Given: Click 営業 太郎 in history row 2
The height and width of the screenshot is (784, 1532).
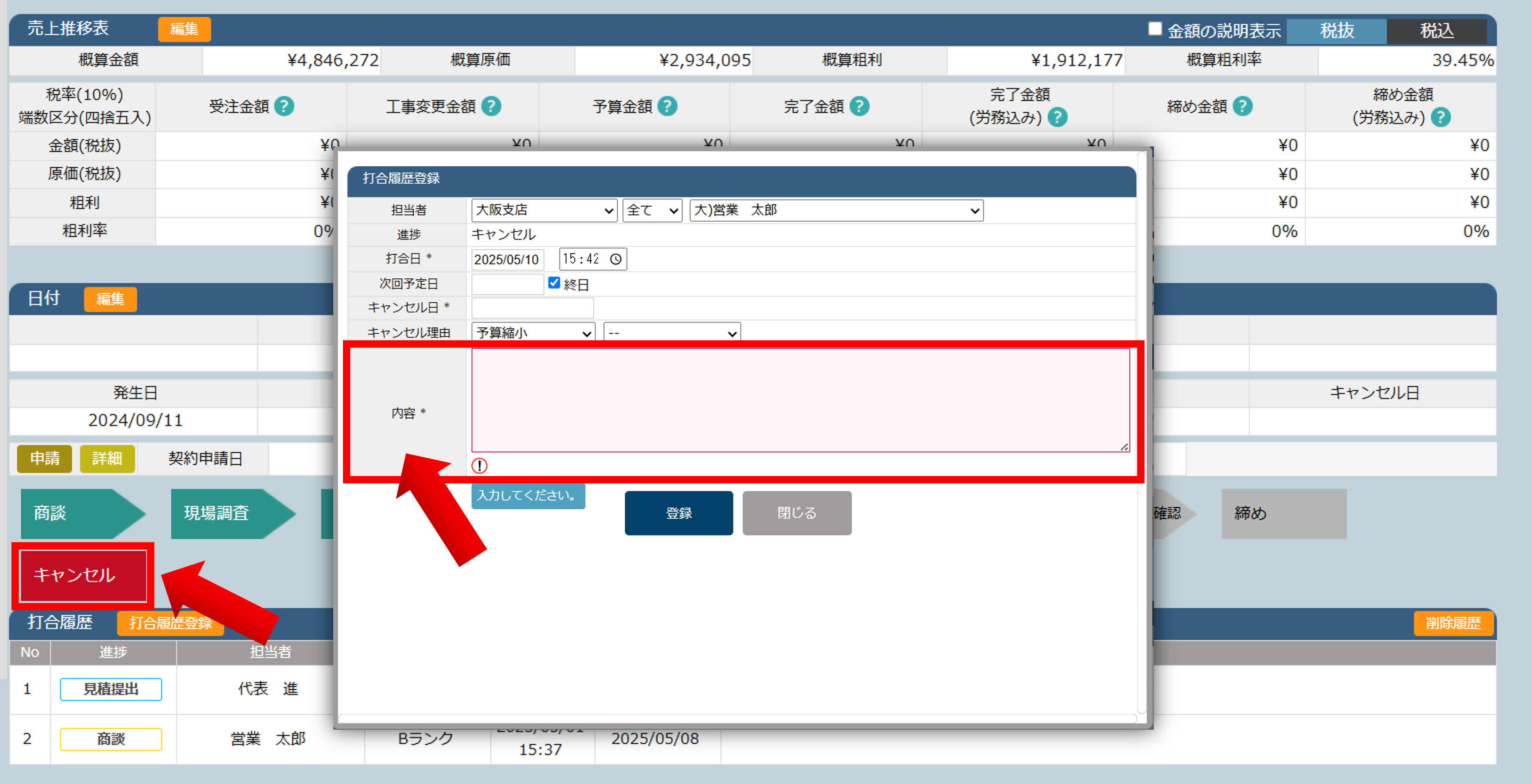Looking at the screenshot, I should [268, 739].
